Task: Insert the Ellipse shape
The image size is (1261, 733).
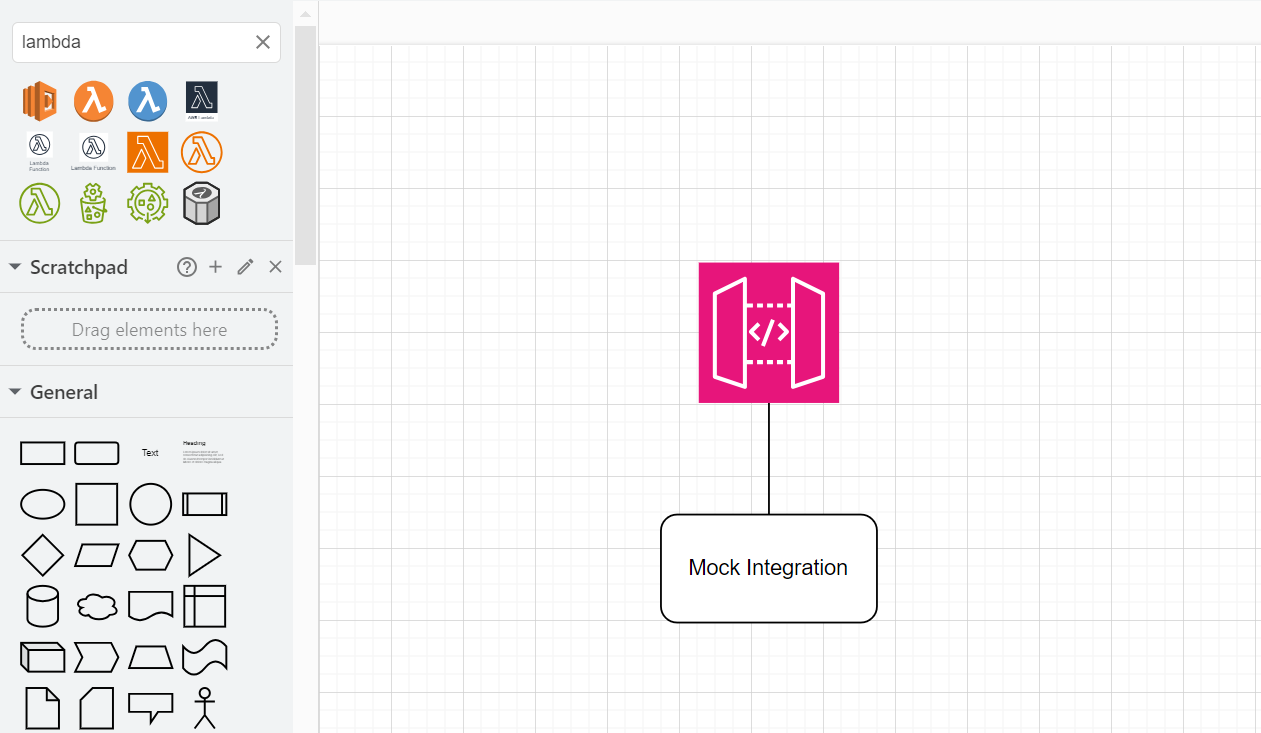Action: [43, 505]
